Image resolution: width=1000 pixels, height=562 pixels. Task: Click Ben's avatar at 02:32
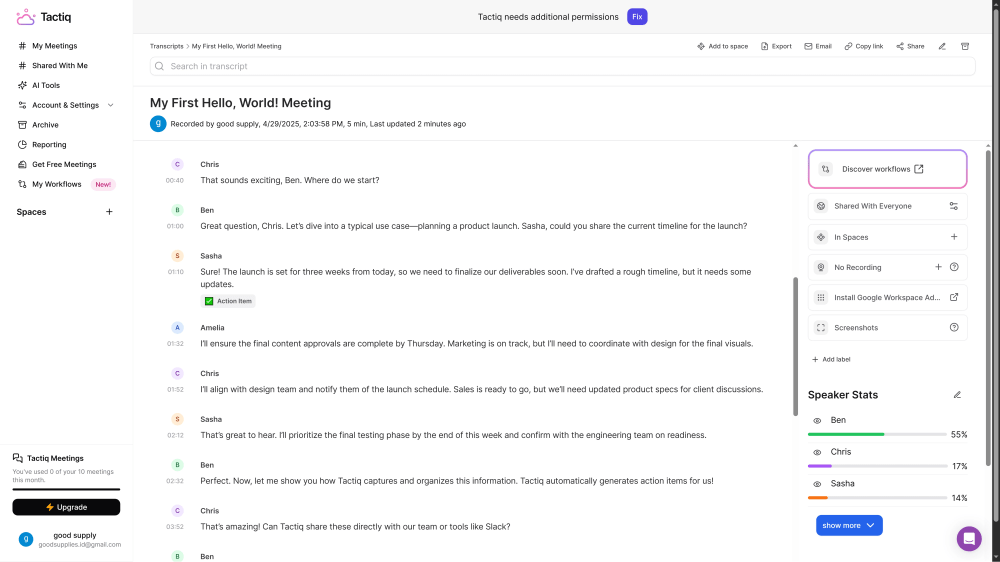click(177, 465)
